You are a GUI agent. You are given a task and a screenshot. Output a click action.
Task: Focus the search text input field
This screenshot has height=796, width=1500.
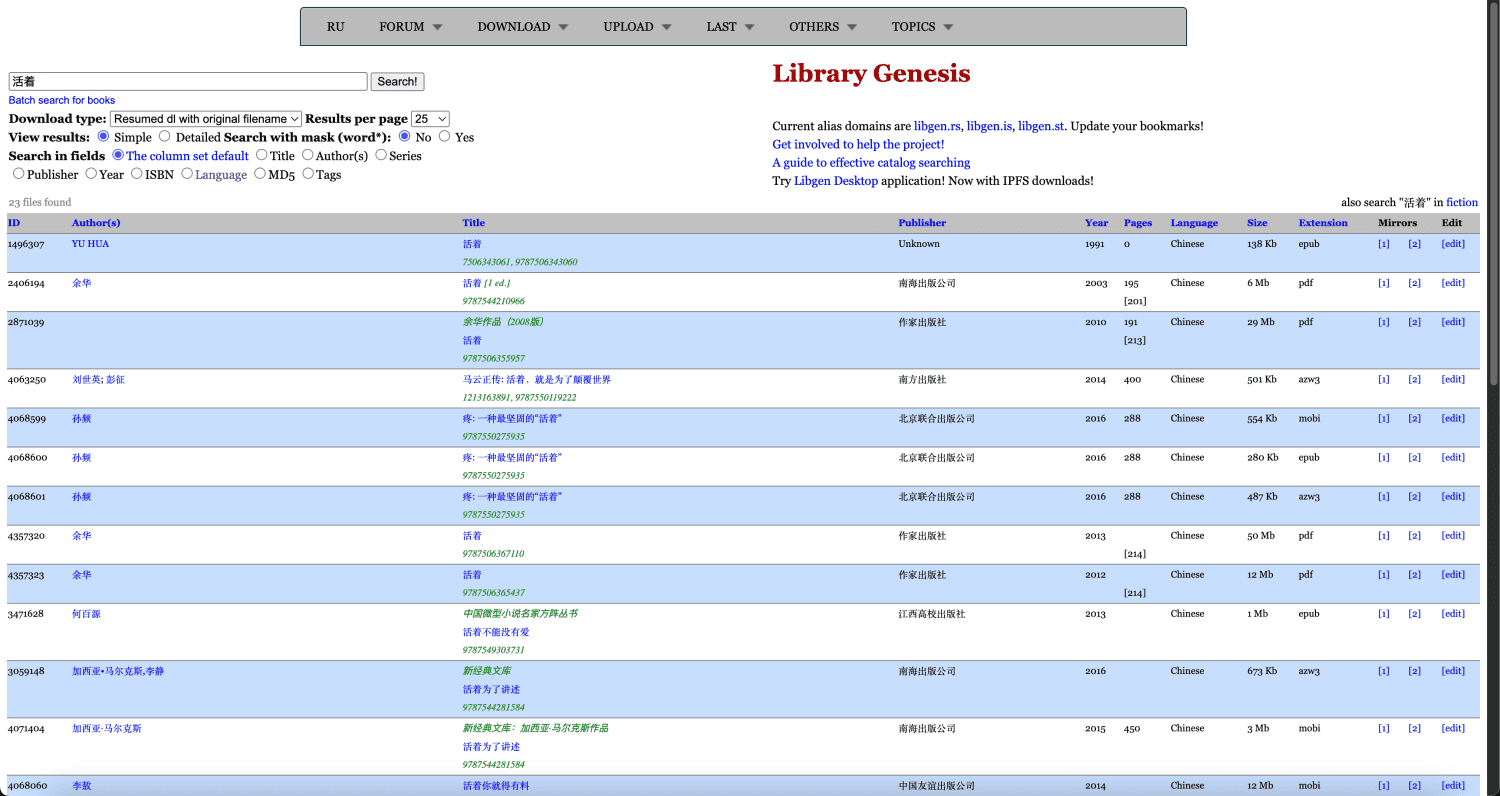pyautogui.click(x=188, y=82)
